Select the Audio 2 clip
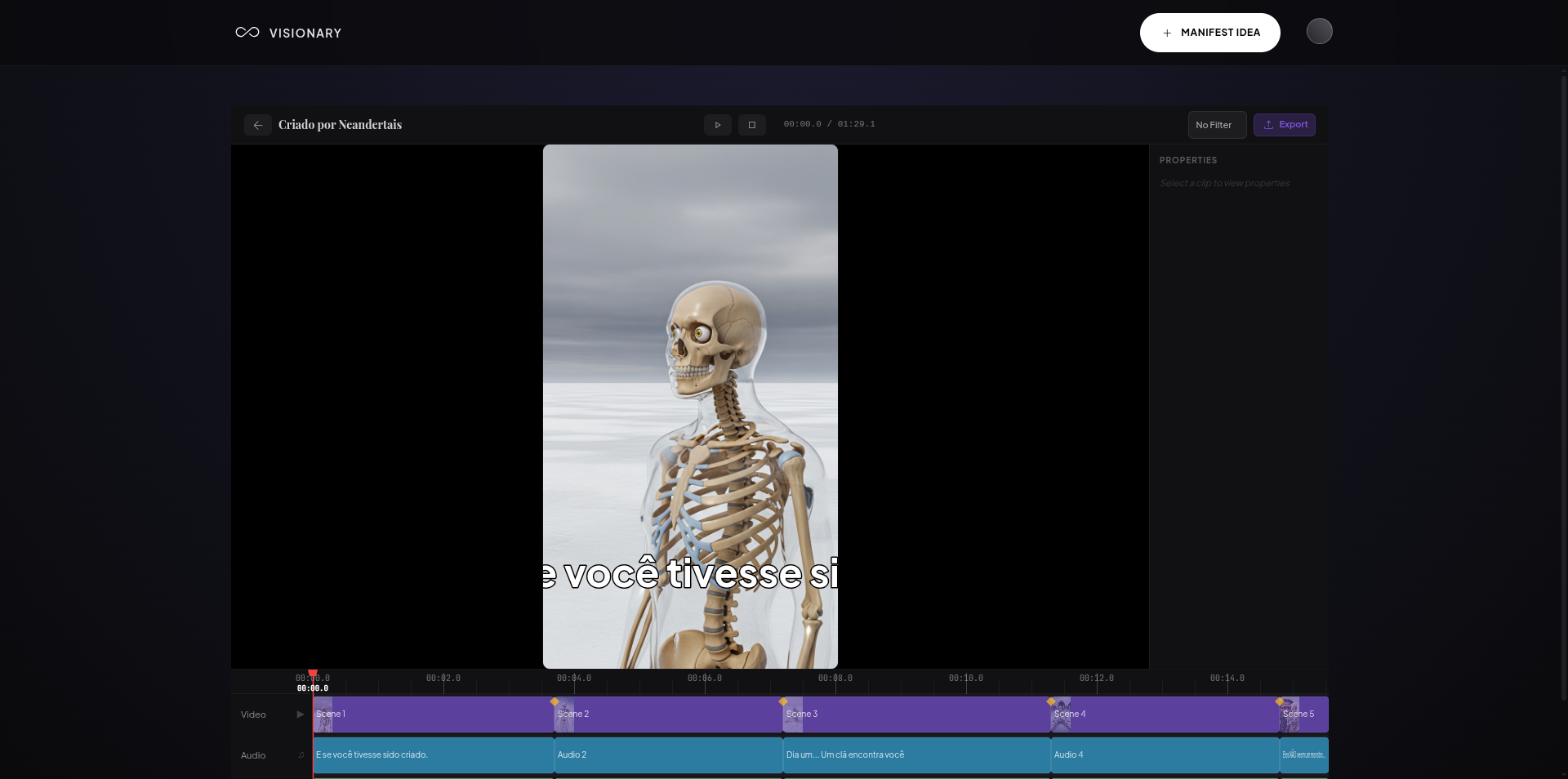Screen dimensions: 1568x779 point(668,755)
